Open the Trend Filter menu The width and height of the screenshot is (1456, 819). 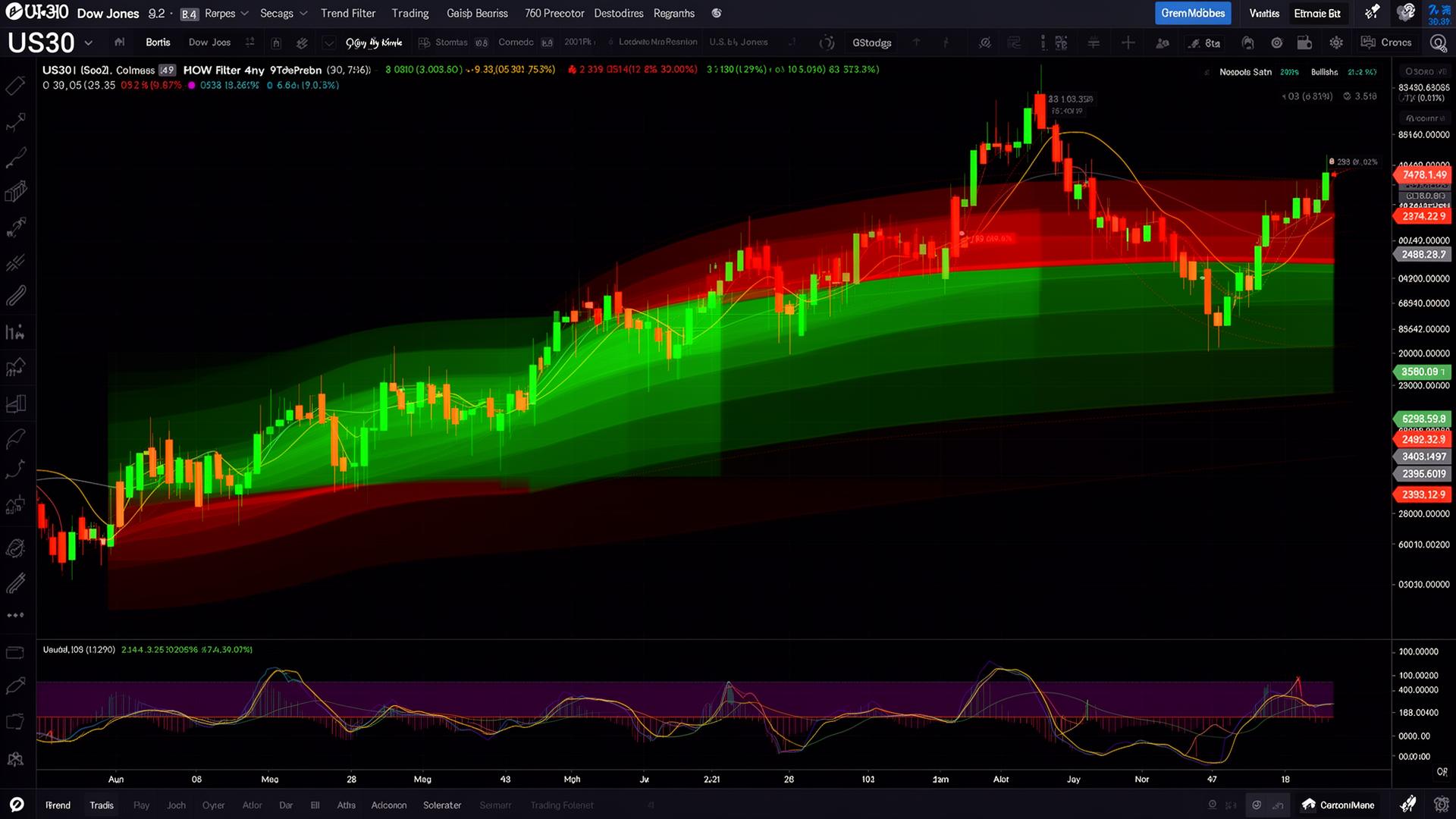pos(347,14)
